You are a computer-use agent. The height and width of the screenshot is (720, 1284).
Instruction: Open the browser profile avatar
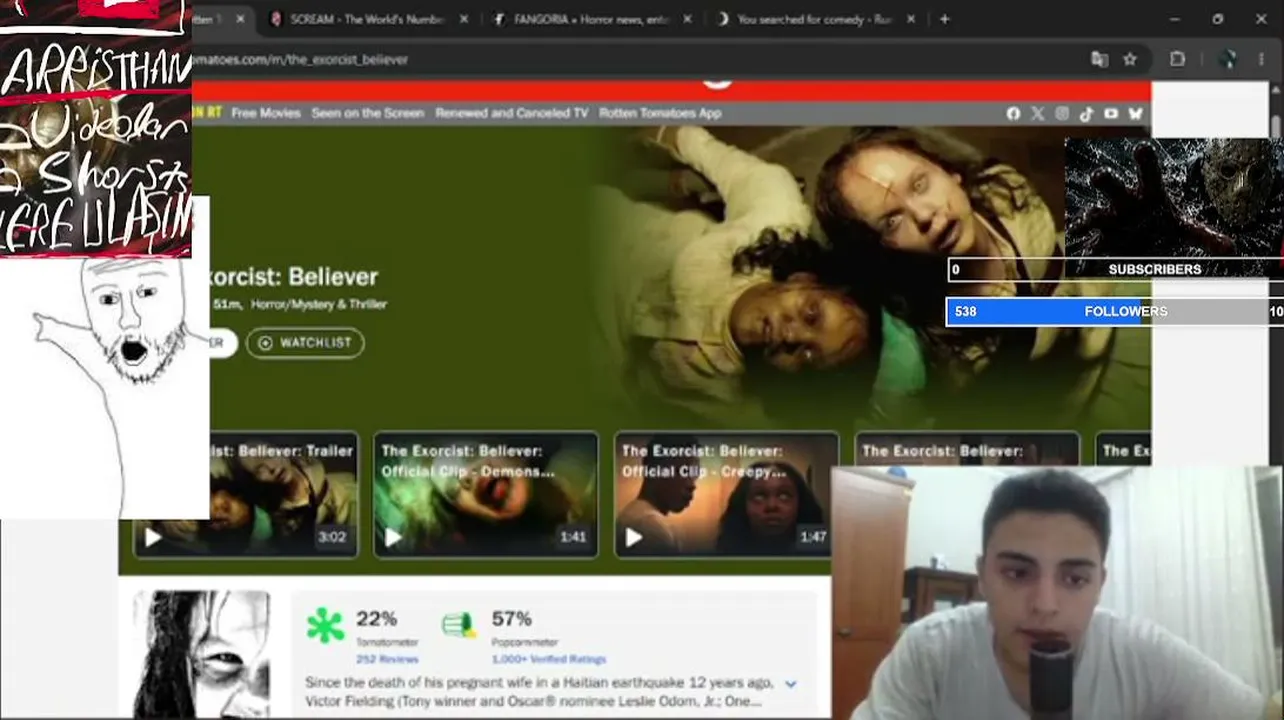click(x=1230, y=60)
